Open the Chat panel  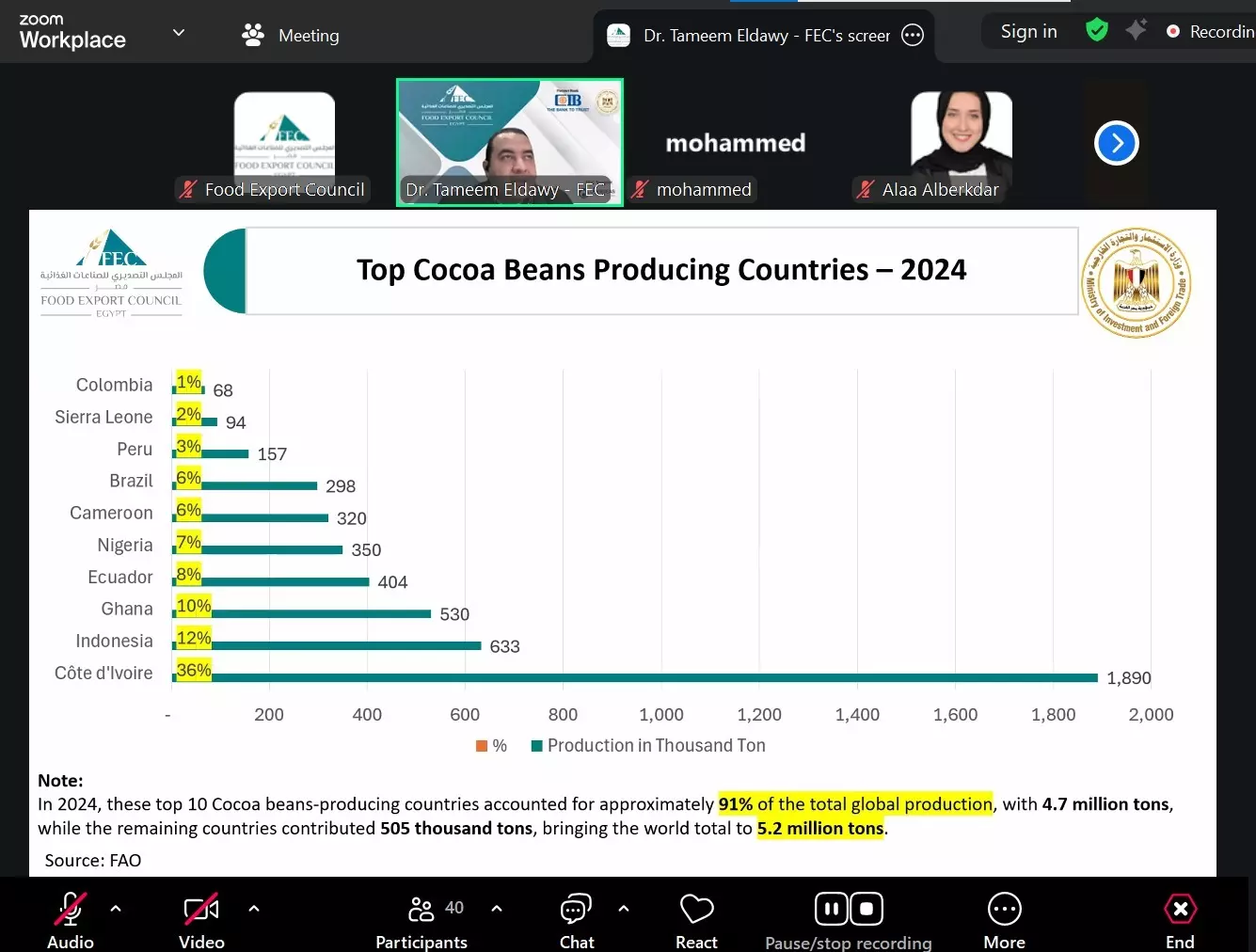coord(576,920)
